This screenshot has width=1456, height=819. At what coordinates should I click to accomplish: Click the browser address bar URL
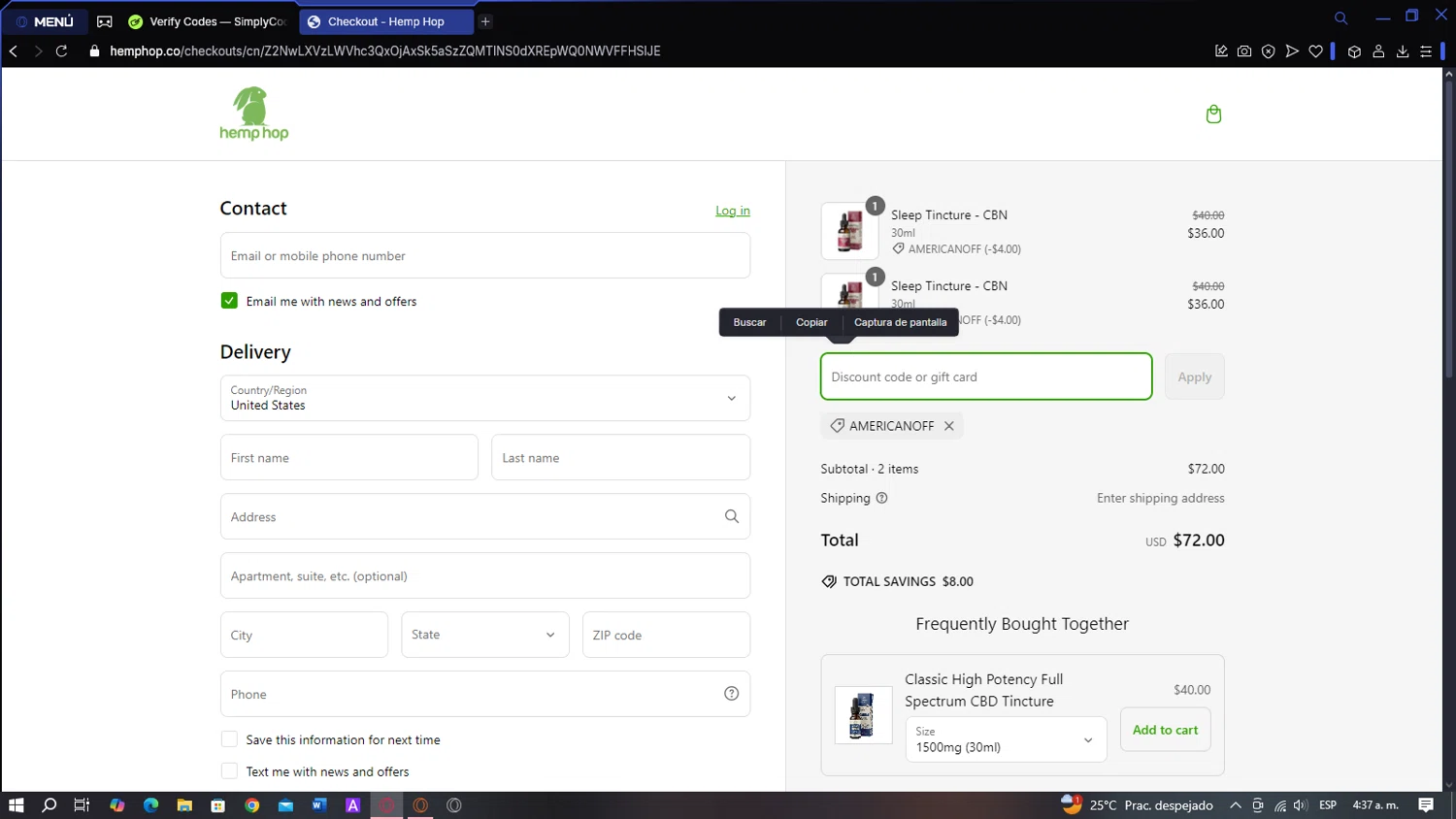tap(385, 51)
